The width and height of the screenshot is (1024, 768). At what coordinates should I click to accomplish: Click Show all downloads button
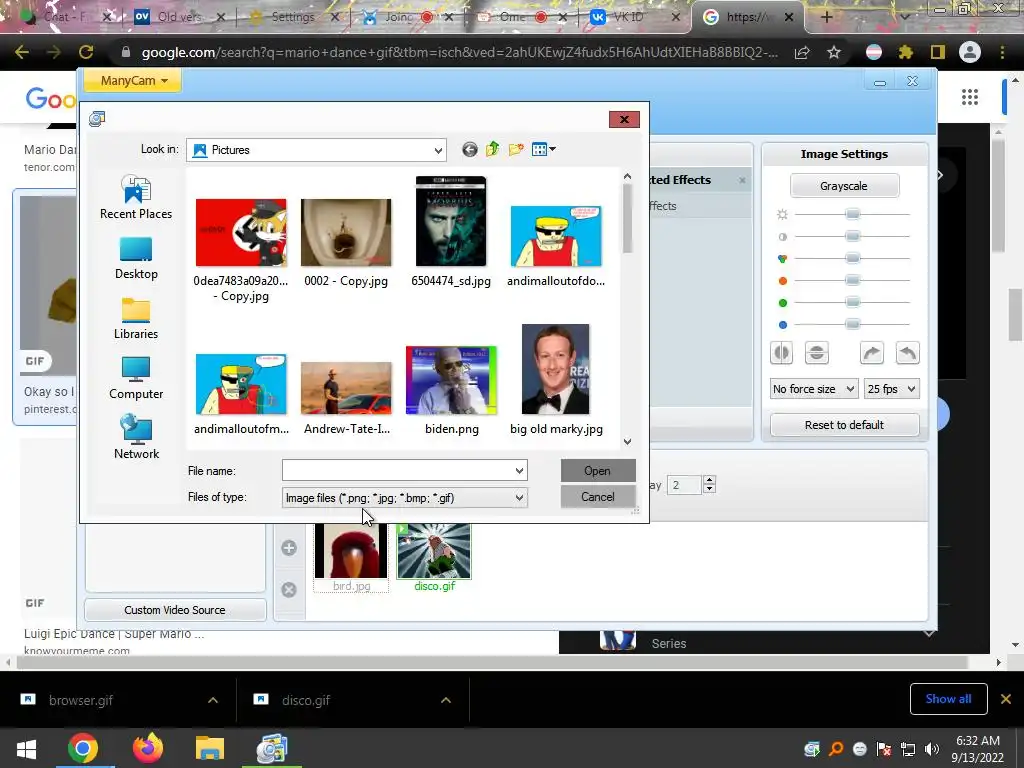pos(948,699)
